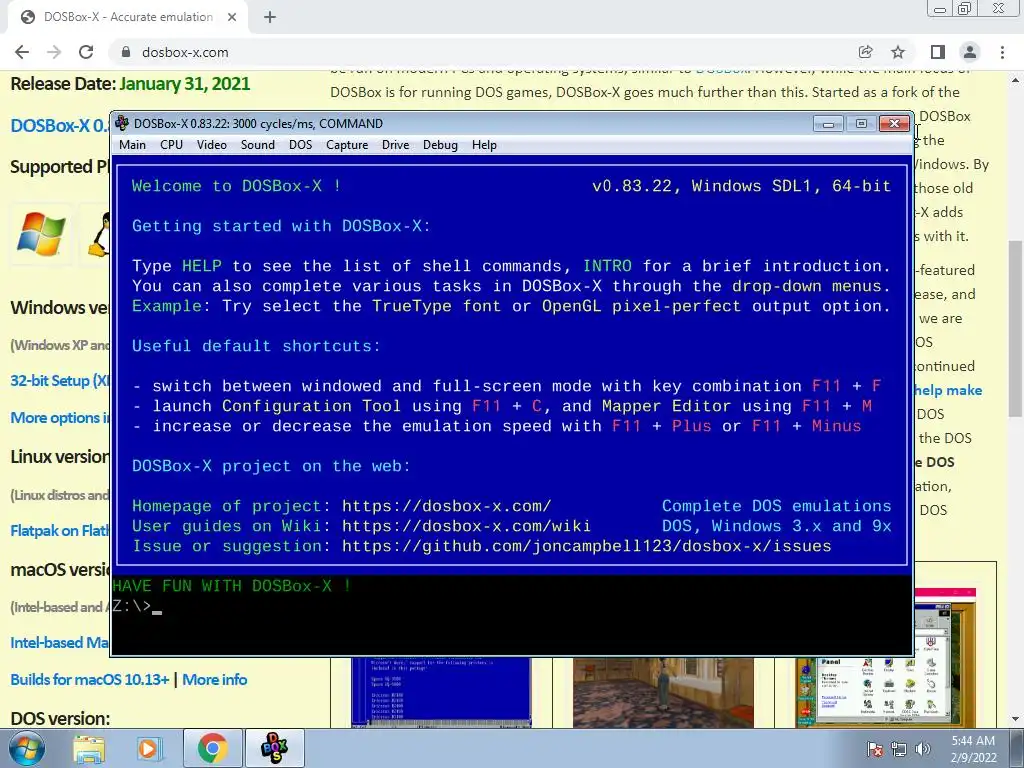Minimize the DOSBox-X window
1024x768 pixels.
click(x=828, y=123)
